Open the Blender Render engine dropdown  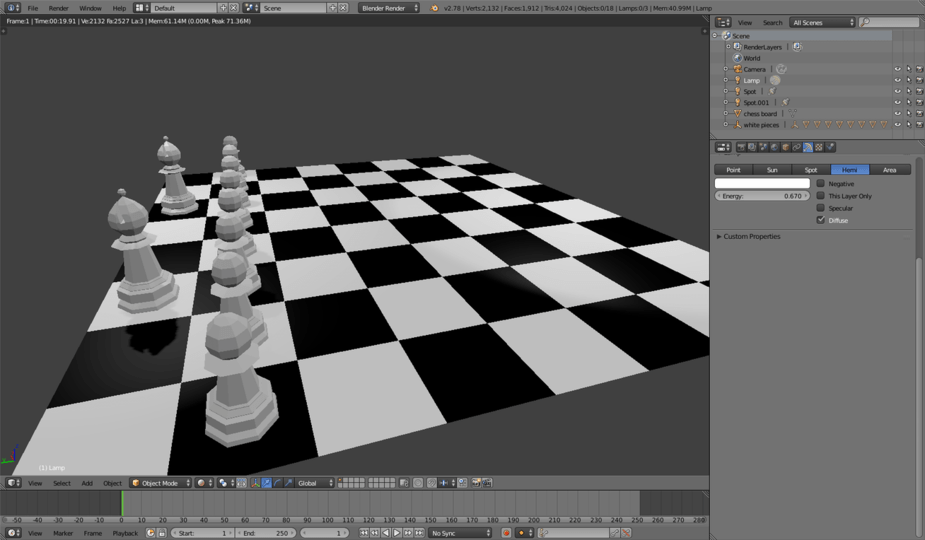pos(389,8)
